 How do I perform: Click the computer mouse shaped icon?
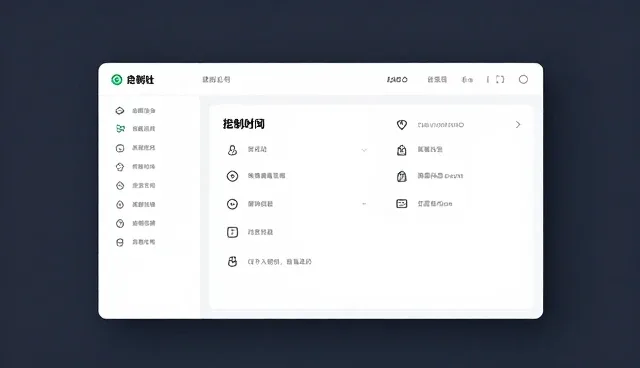(232, 262)
